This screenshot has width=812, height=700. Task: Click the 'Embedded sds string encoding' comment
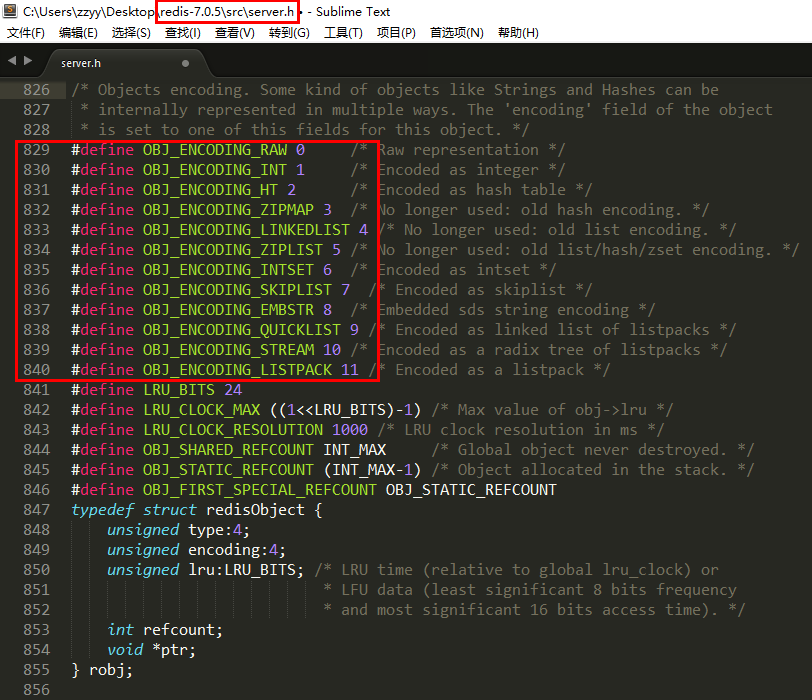point(503,310)
